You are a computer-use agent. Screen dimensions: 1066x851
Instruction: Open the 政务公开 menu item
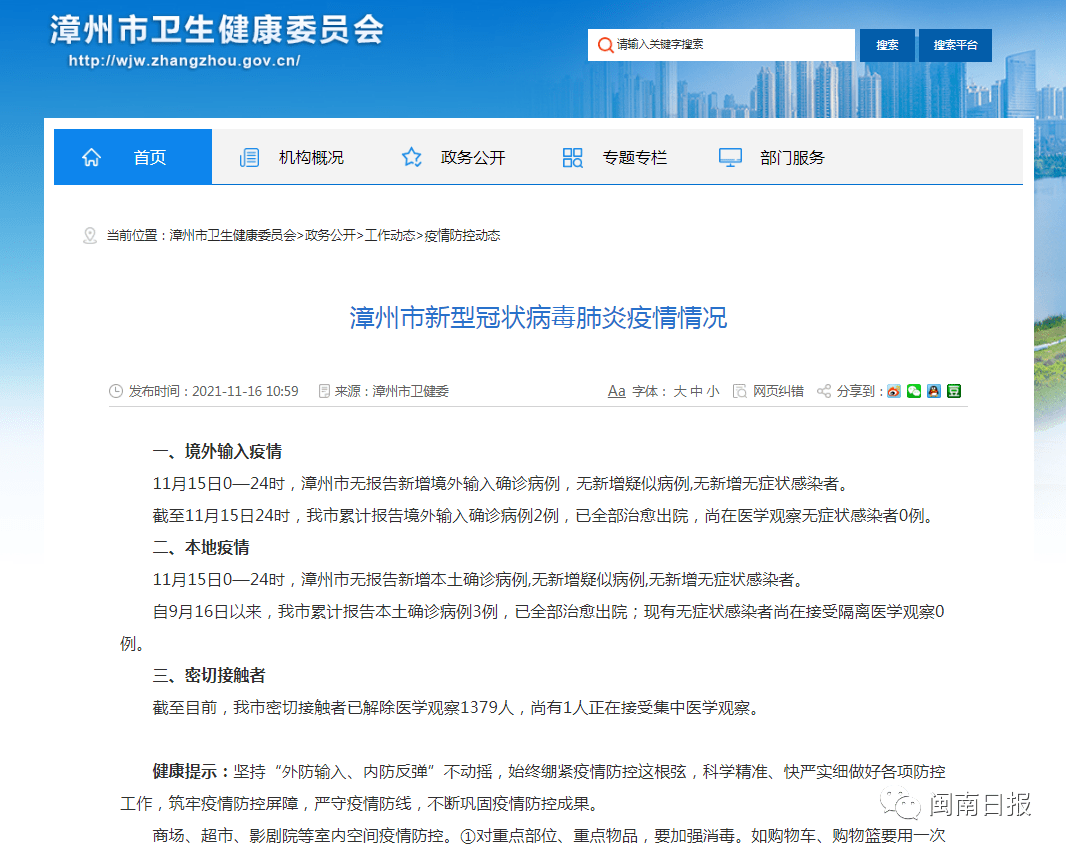click(472, 158)
